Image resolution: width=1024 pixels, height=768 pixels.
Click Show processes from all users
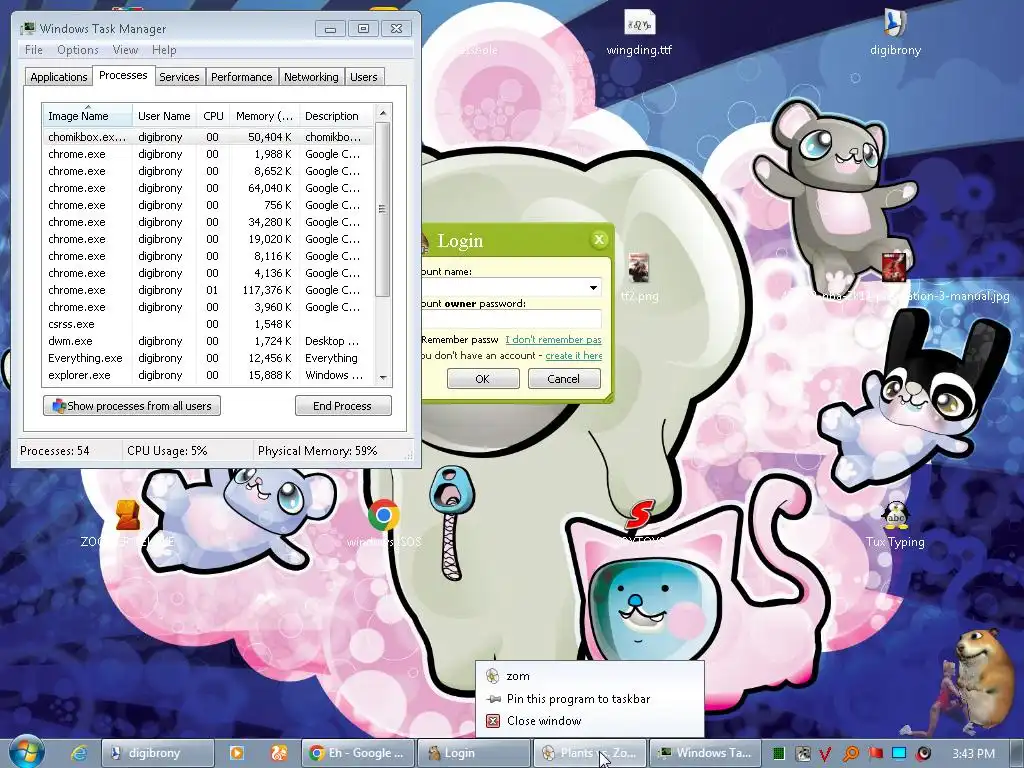(132, 406)
